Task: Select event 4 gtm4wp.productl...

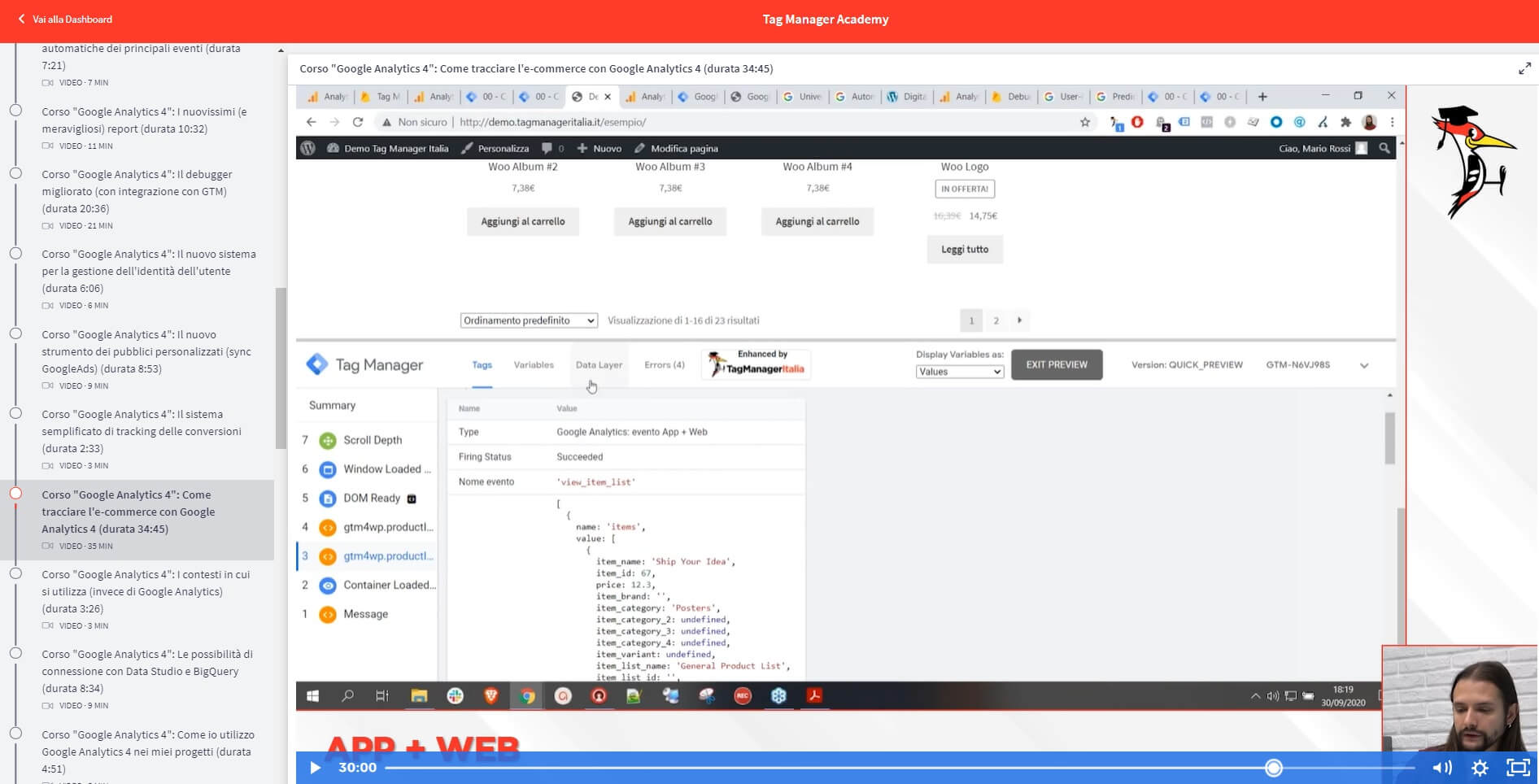Action: click(x=367, y=527)
